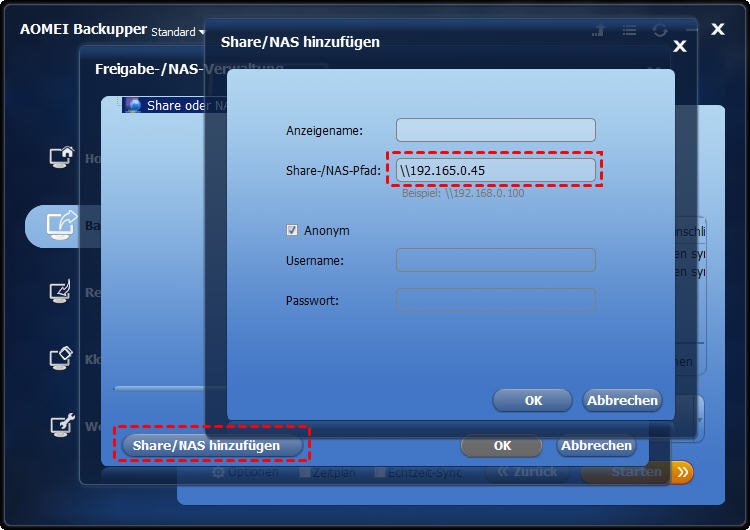Viewport: 750px width, 530px height.
Task: Open the Home sidebar icon
Action: [x=61, y=157]
